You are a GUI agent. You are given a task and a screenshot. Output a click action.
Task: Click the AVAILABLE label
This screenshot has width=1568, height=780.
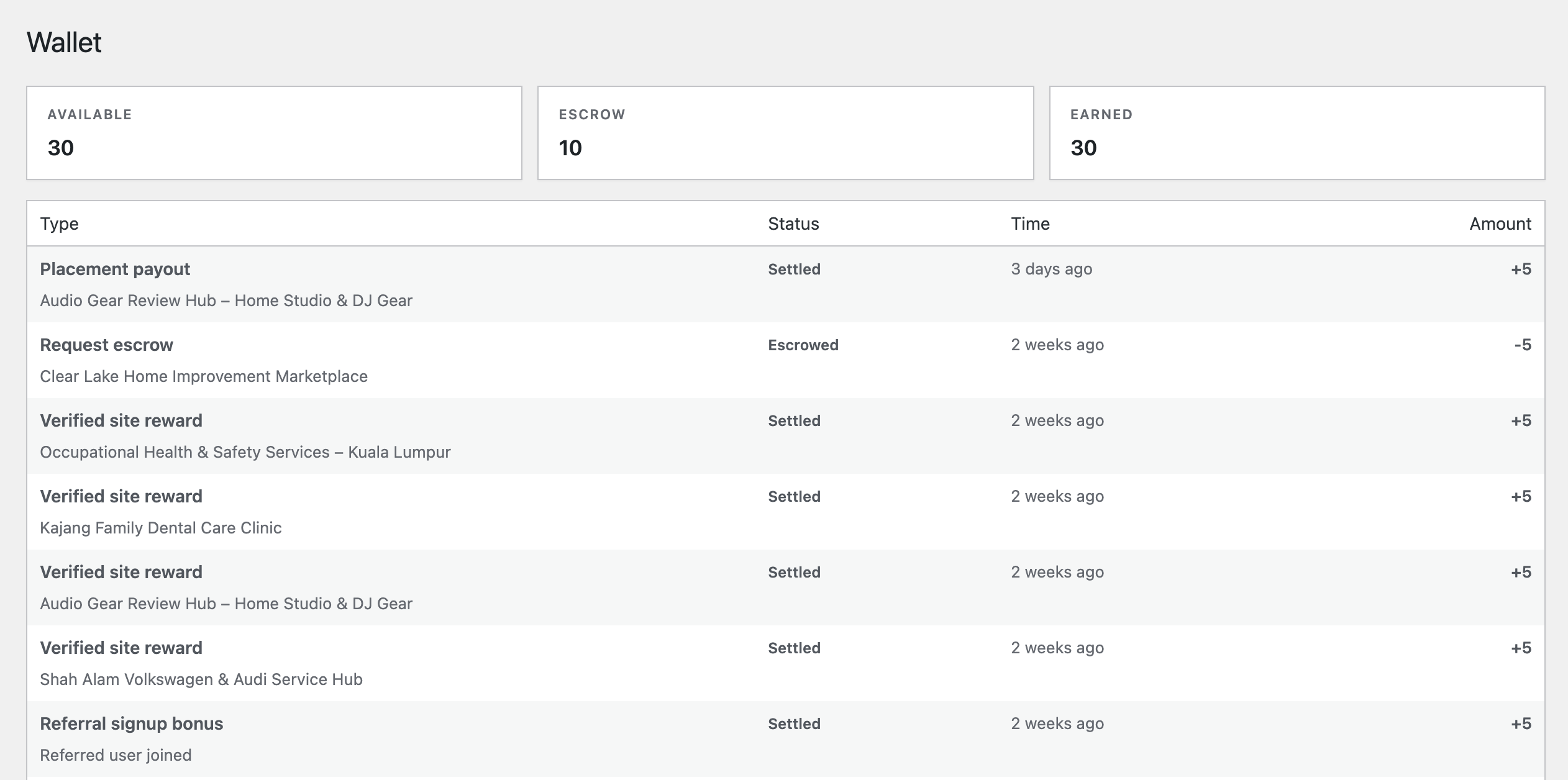(x=89, y=114)
